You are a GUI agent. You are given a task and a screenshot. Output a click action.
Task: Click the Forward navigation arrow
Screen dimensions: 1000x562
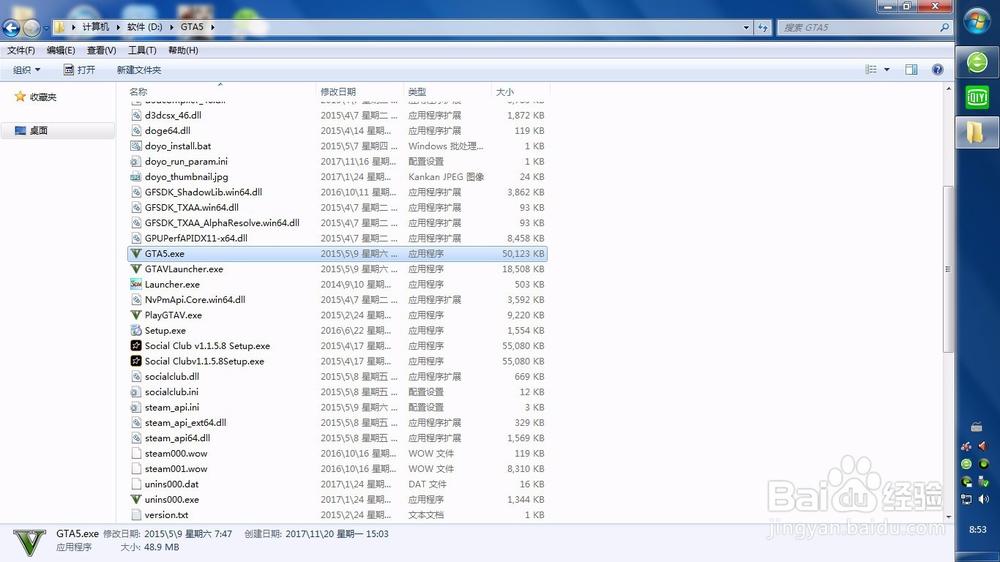tap(31, 27)
